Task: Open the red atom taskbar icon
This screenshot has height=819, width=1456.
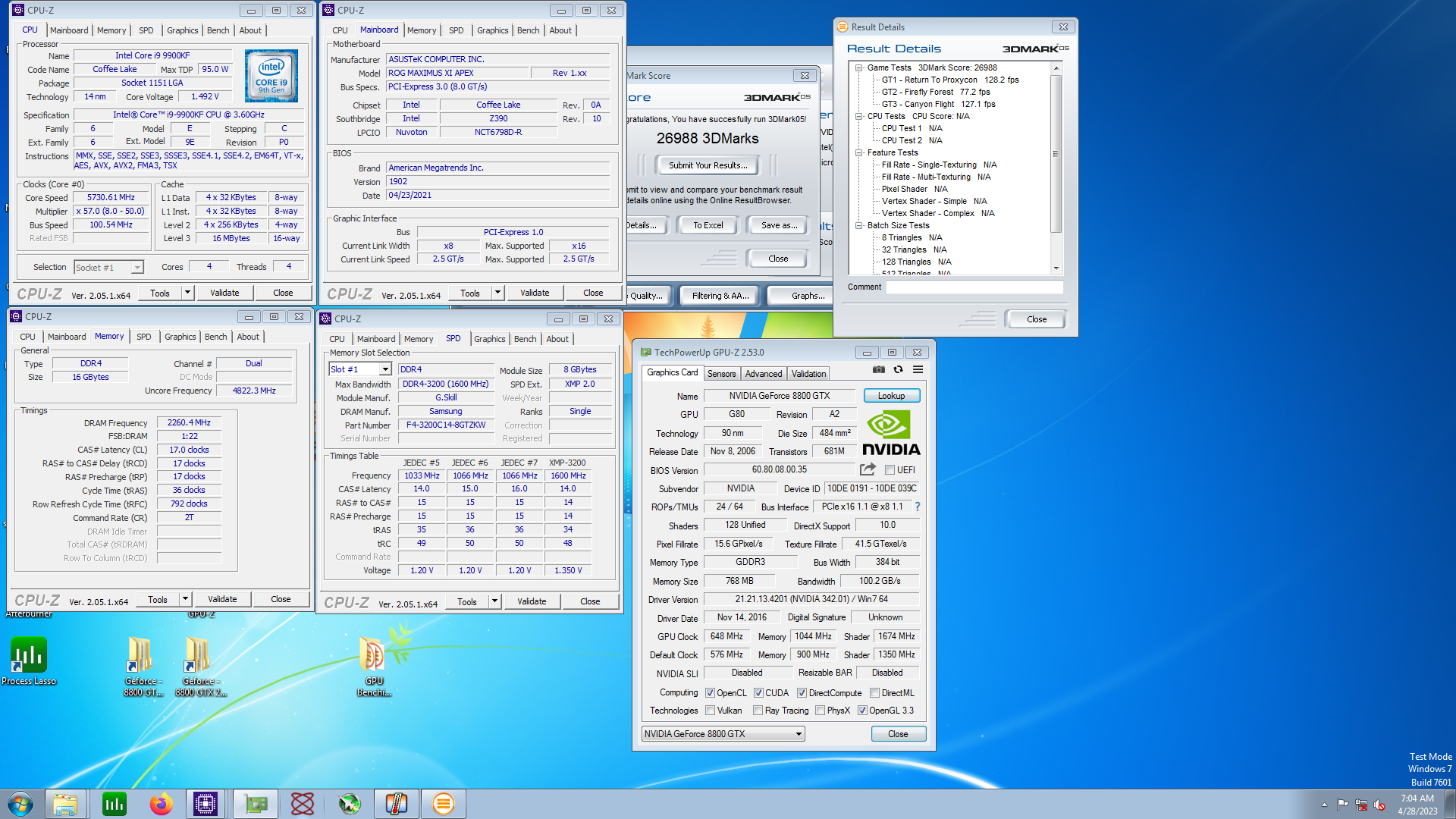Action: [303, 804]
